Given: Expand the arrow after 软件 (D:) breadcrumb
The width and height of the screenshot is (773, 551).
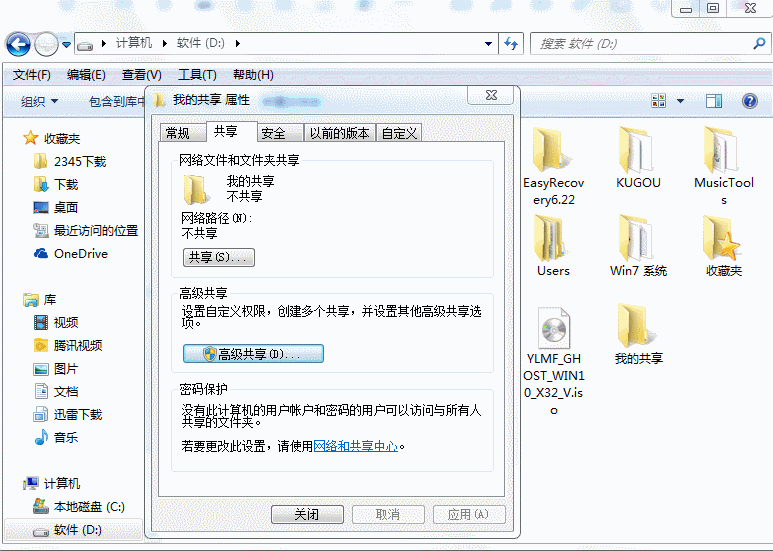Looking at the screenshot, I should (x=238, y=43).
